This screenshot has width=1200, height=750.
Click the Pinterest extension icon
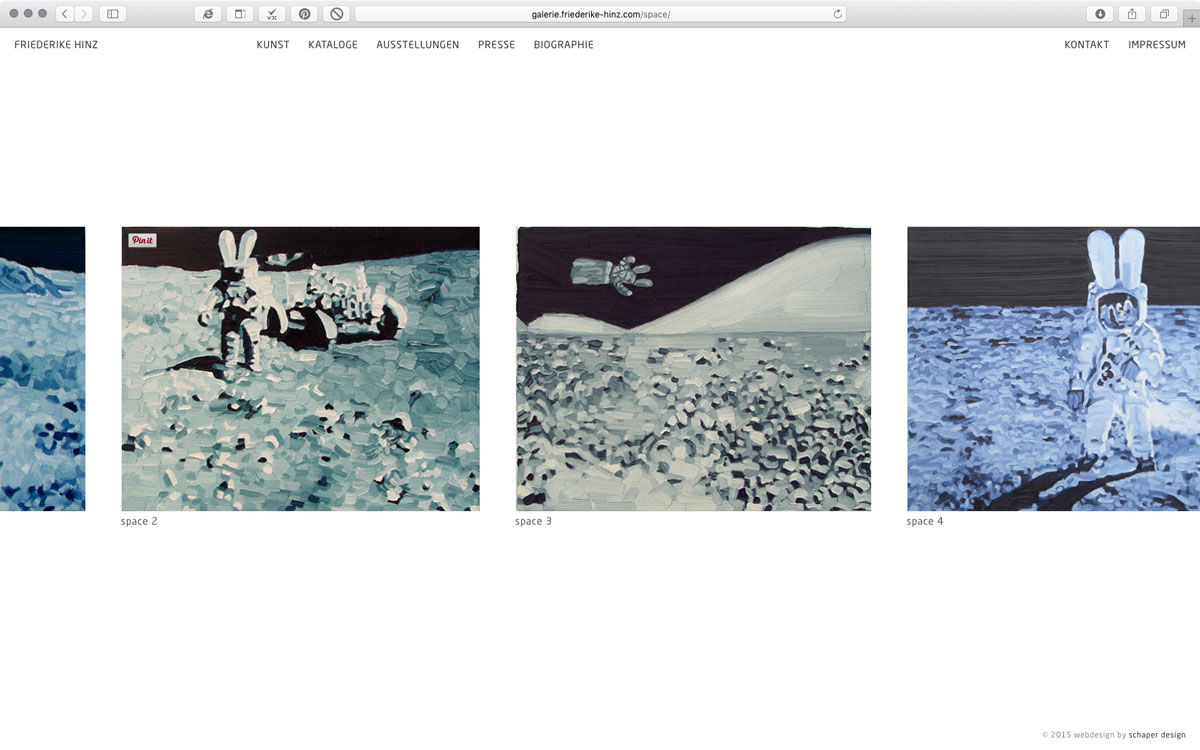click(304, 14)
